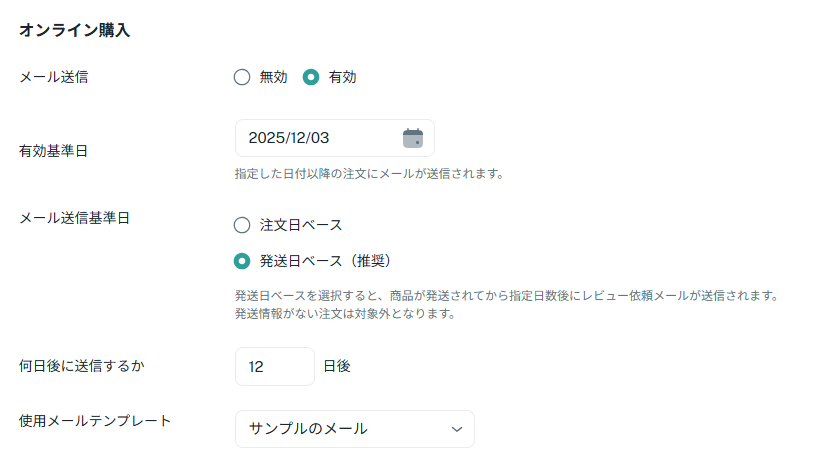827x470 pixels.
Task: Click the 何日後に送信するか field label
Action: [82, 366]
